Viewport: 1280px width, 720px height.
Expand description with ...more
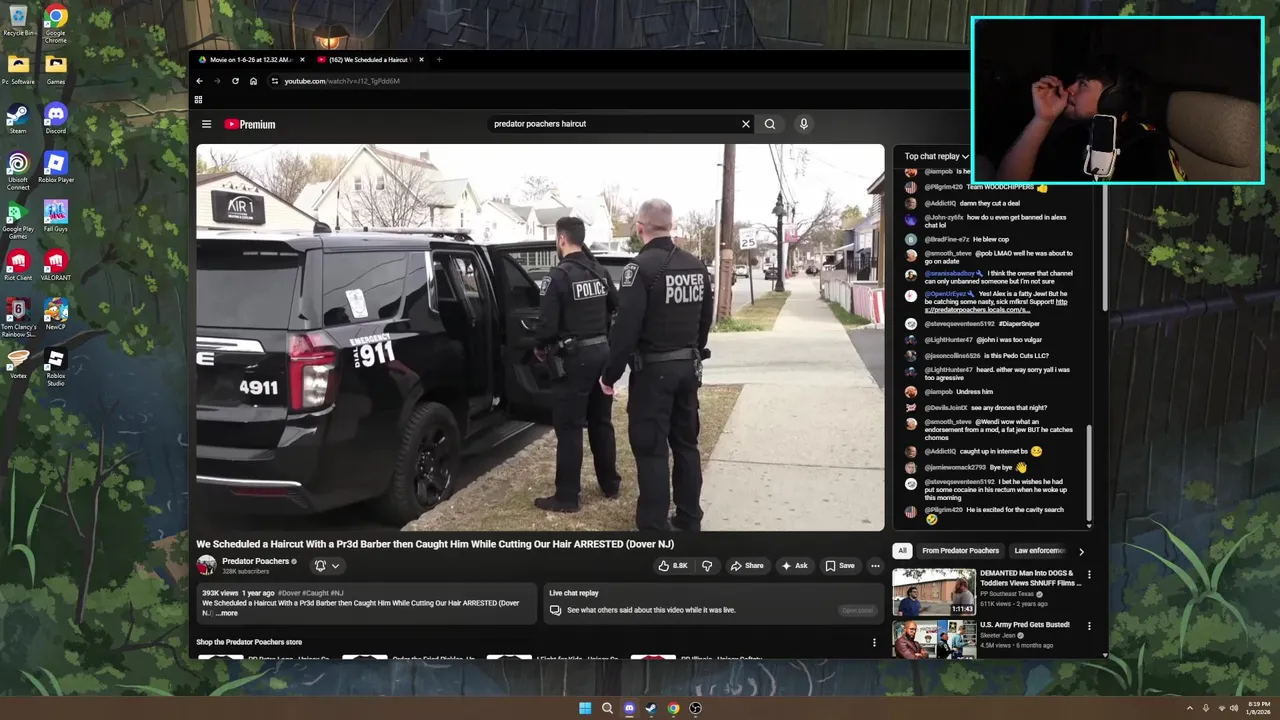click(x=227, y=613)
